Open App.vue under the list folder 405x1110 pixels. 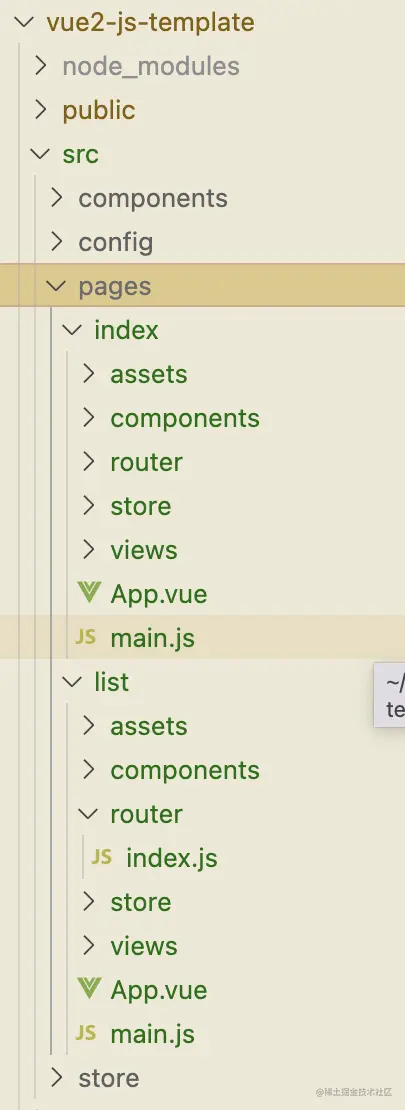click(159, 989)
